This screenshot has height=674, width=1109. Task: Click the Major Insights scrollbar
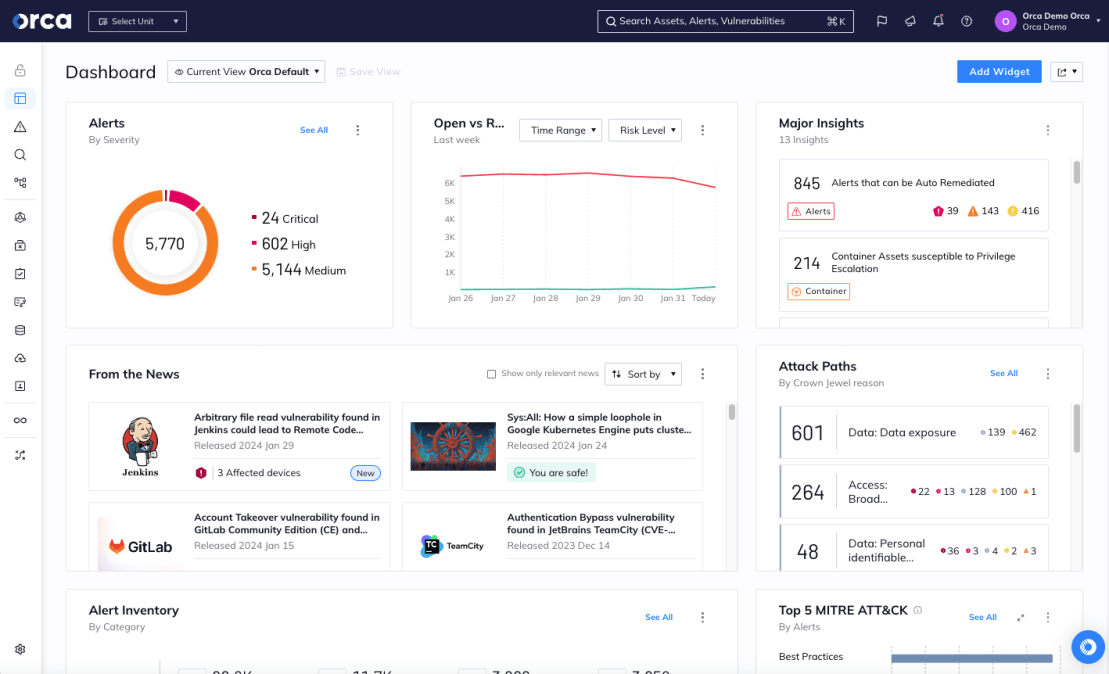pyautogui.click(x=1076, y=173)
